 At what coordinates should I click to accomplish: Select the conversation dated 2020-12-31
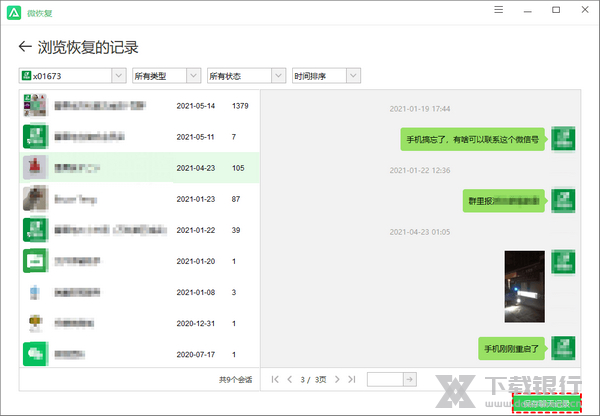pyautogui.click(x=139, y=323)
